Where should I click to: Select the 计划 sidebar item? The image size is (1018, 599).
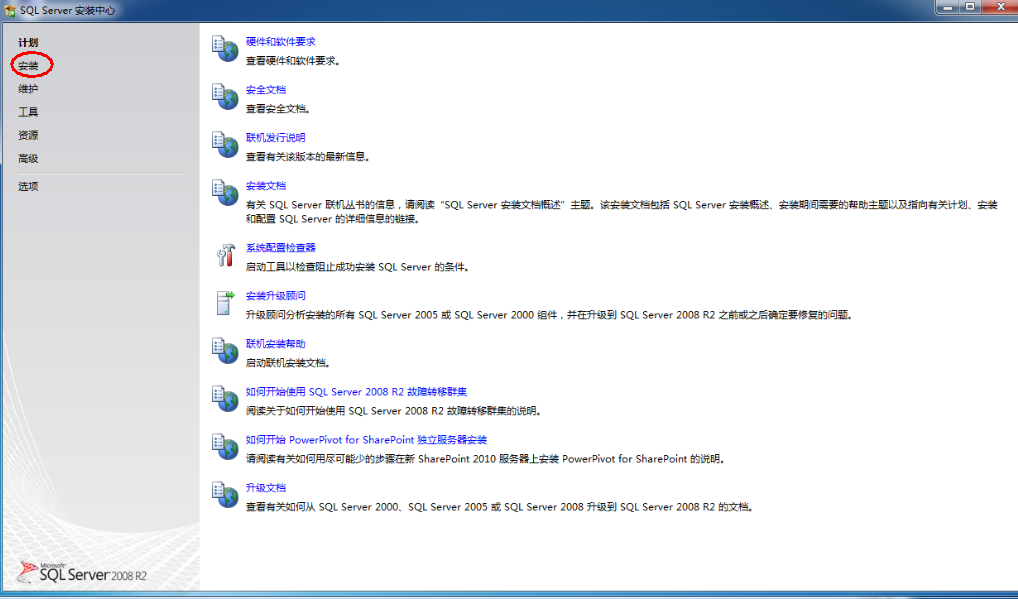28,42
